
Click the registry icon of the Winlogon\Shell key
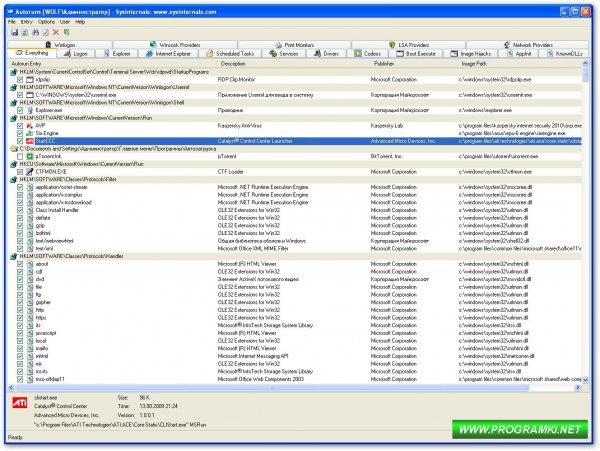tap(14, 103)
